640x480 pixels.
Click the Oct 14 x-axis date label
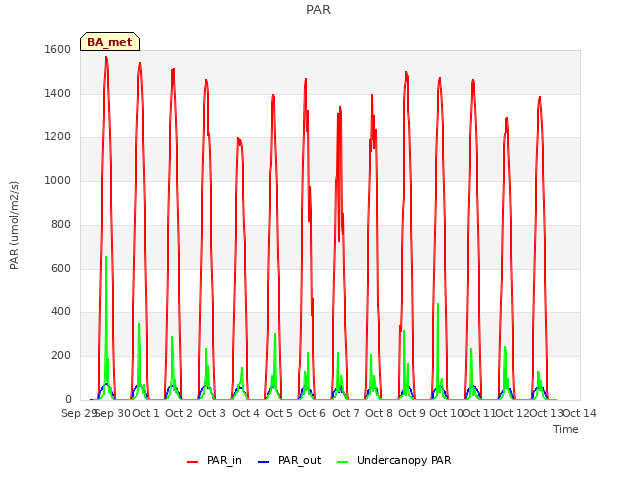[580, 413]
